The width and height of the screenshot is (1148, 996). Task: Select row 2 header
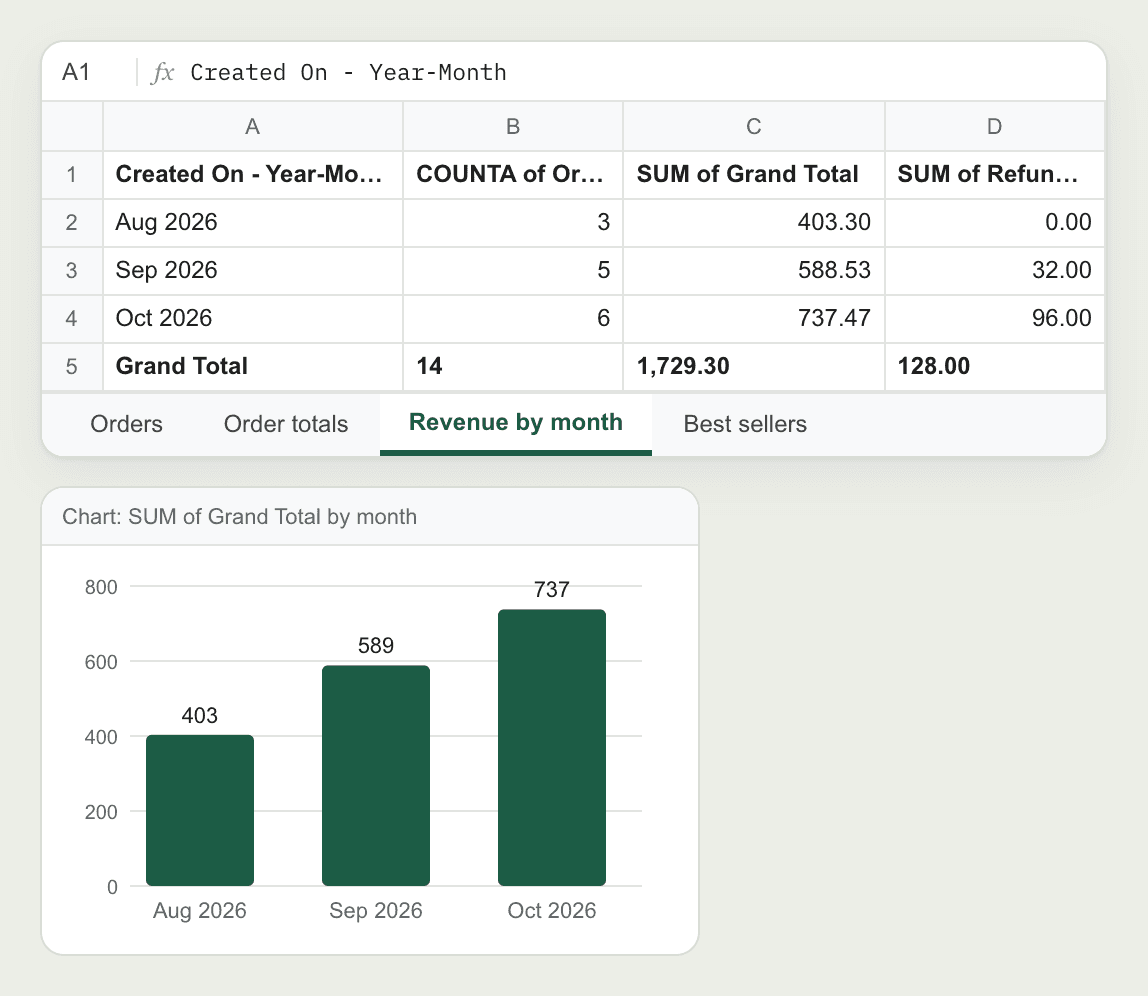[x=72, y=223]
